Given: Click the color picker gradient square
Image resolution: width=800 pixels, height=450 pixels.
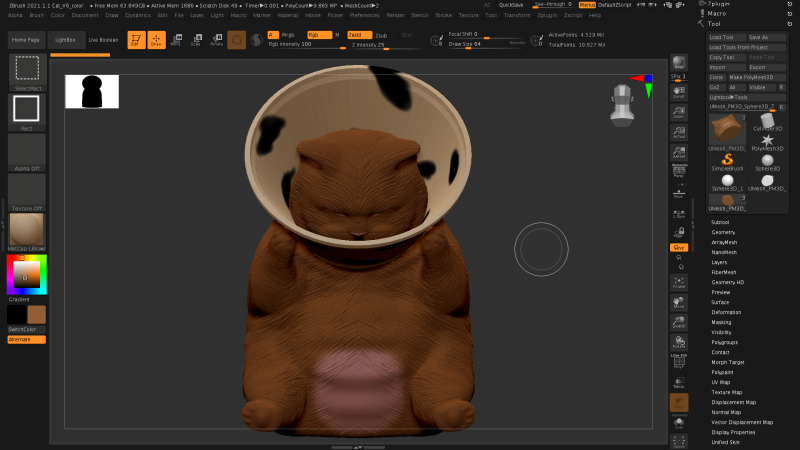Looking at the screenshot, I should tap(26, 274).
